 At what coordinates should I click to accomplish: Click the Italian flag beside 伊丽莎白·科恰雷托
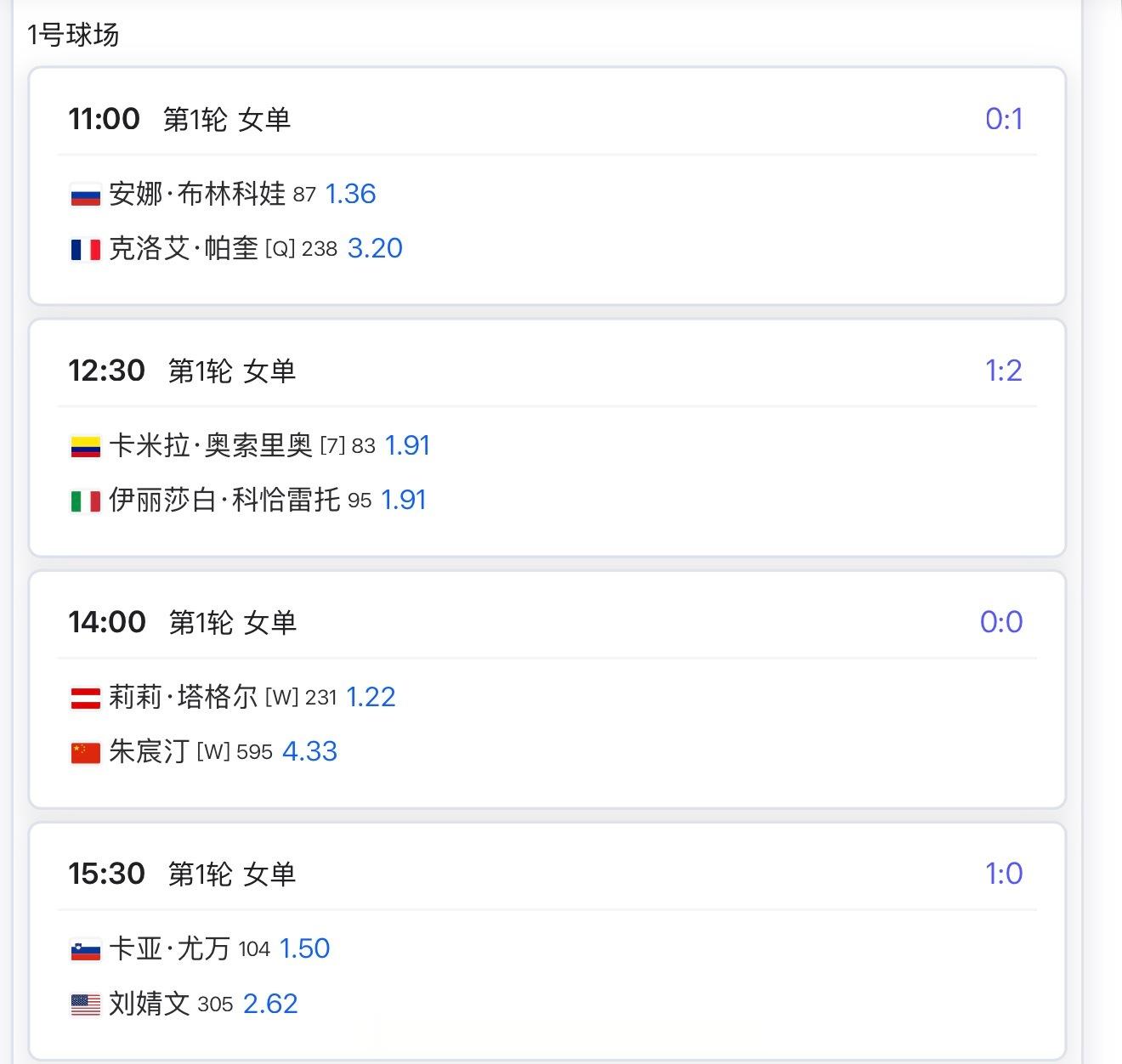point(85,501)
